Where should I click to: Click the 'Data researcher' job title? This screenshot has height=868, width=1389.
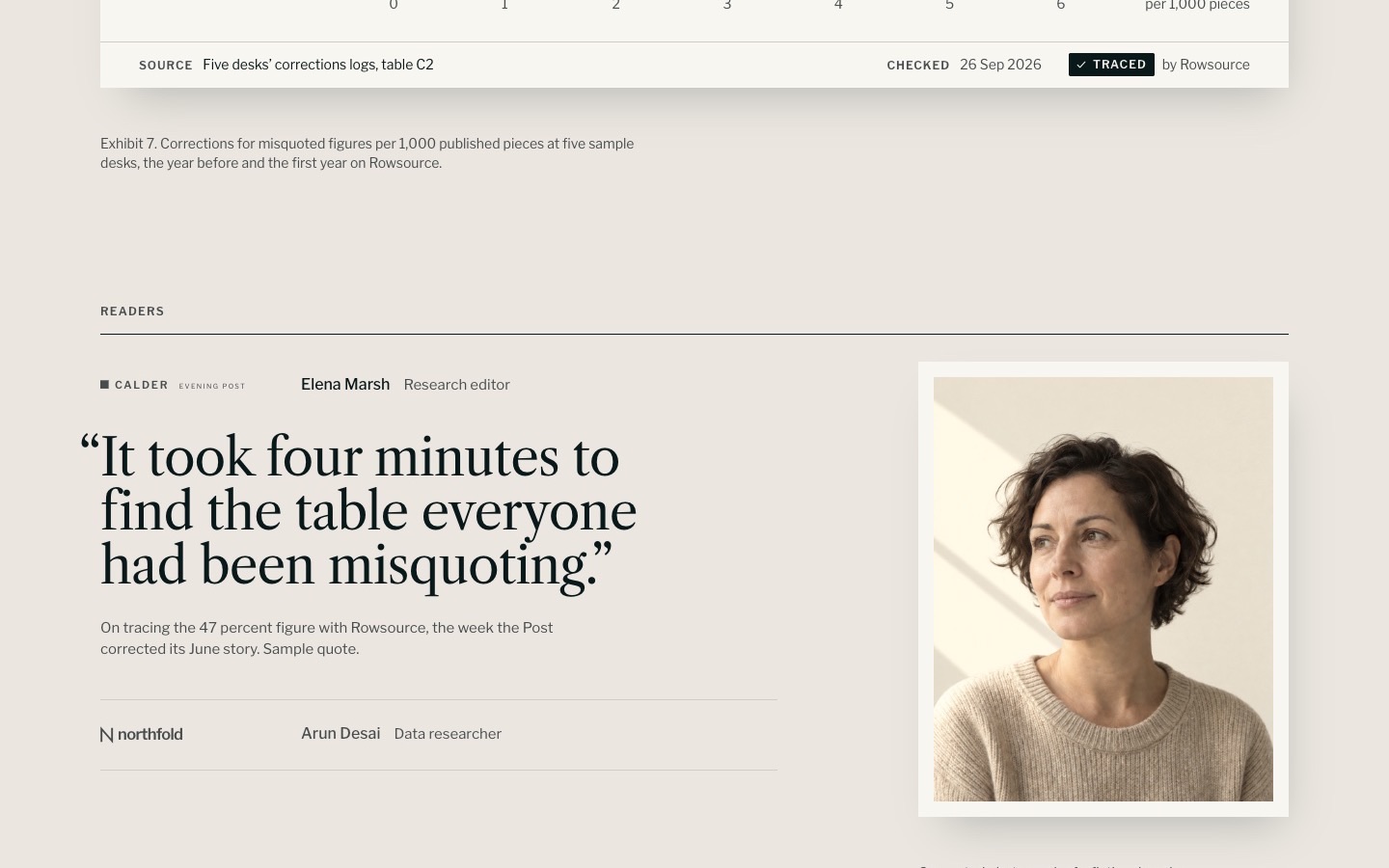point(448,734)
